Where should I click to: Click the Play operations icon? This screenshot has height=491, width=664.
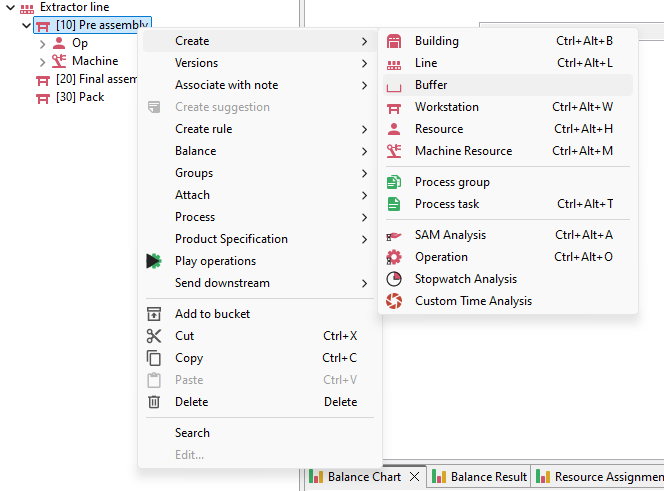pyautogui.click(x=154, y=261)
